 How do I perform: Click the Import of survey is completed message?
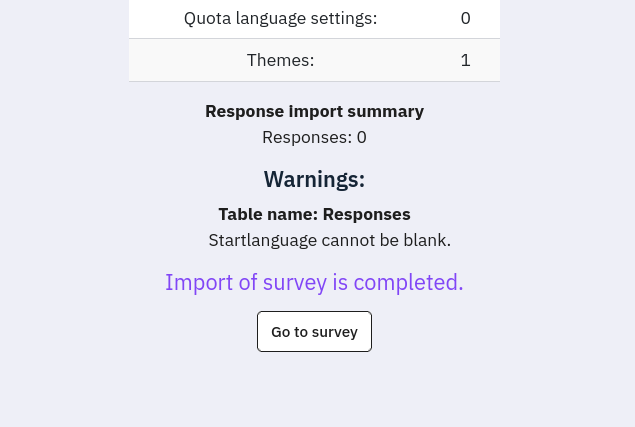[314, 283]
